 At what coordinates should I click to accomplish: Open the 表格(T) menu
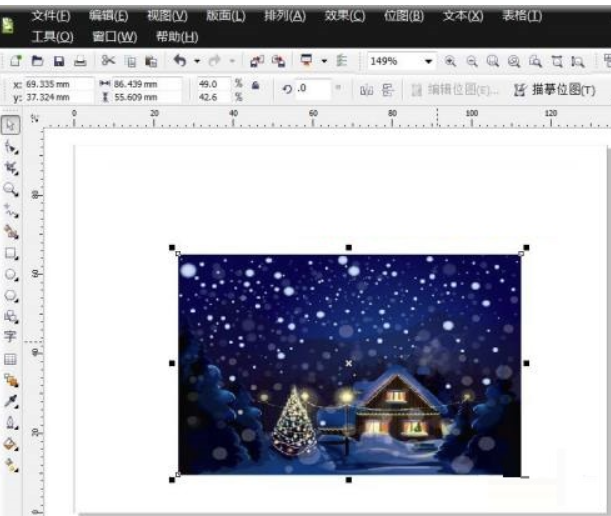pos(522,16)
